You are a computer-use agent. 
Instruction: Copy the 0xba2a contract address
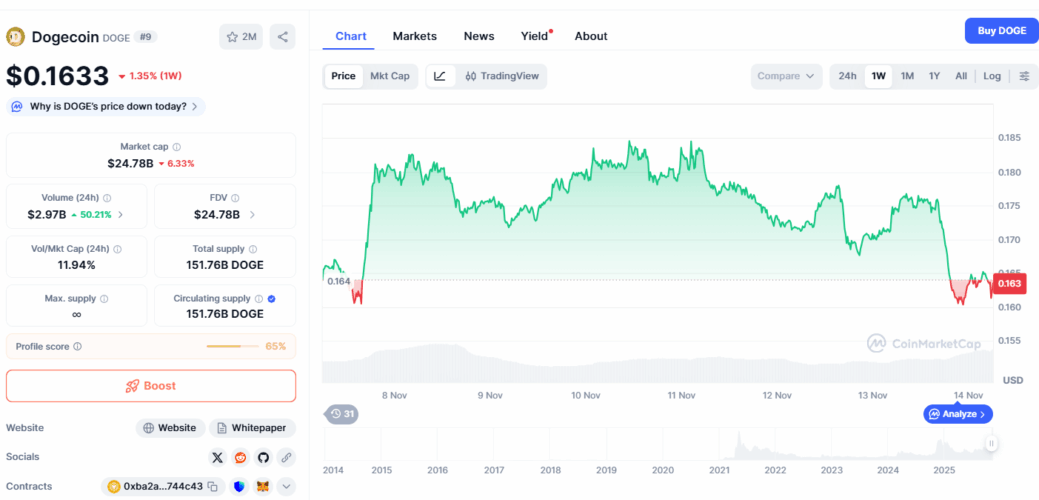coord(160,487)
